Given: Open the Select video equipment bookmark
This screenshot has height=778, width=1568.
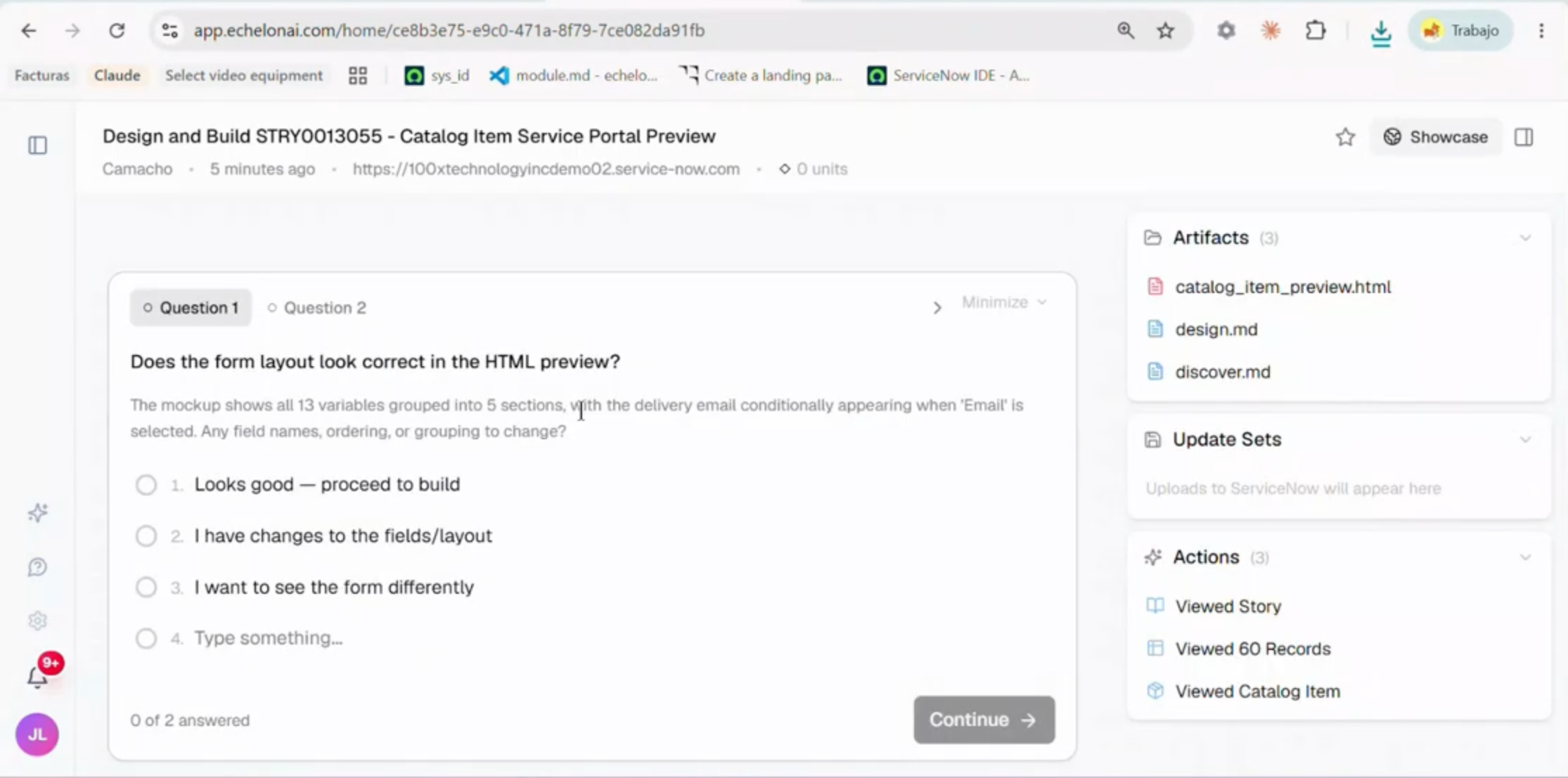Looking at the screenshot, I should click(x=244, y=75).
